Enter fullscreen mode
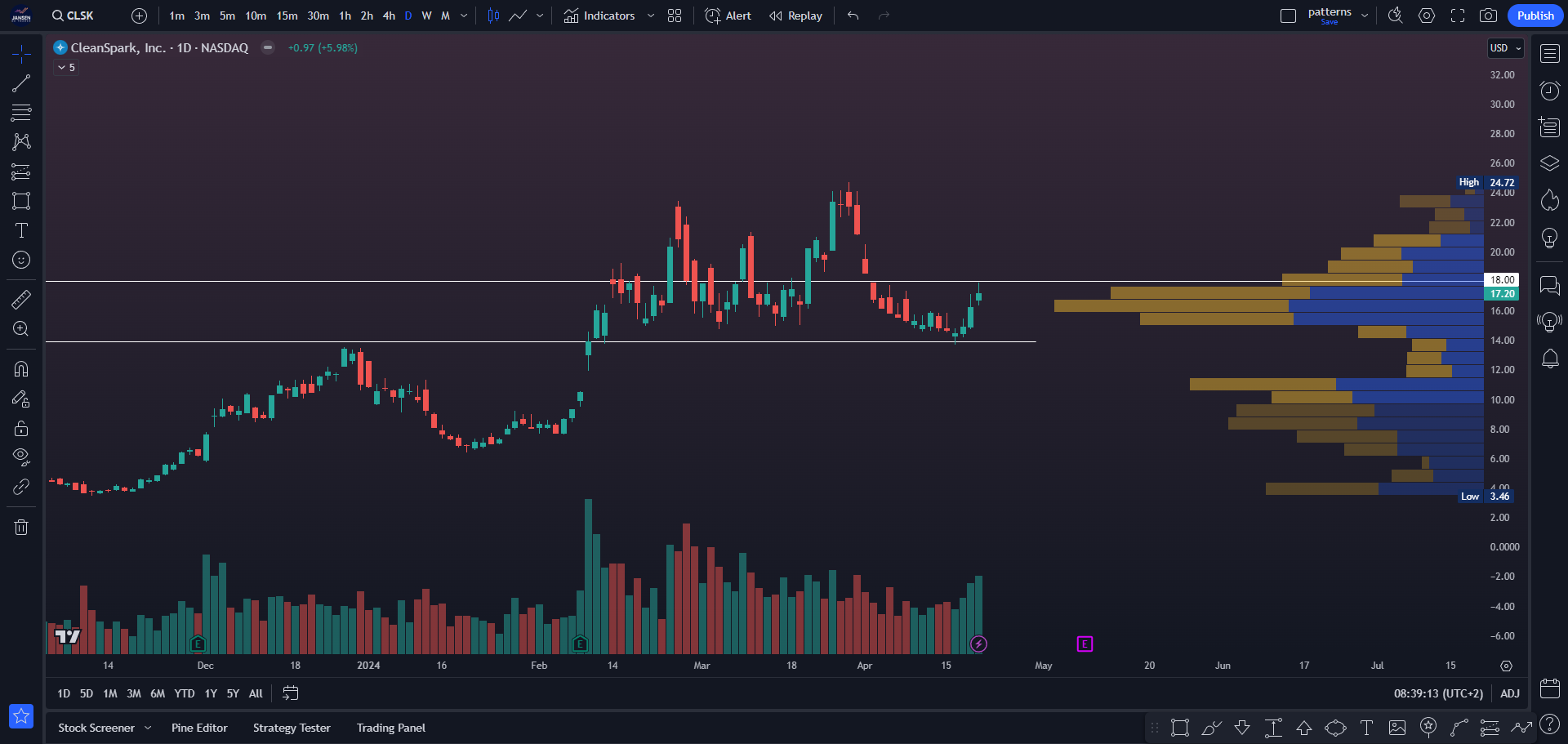This screenshot has width=1568, height=744. pos(1458,16)
